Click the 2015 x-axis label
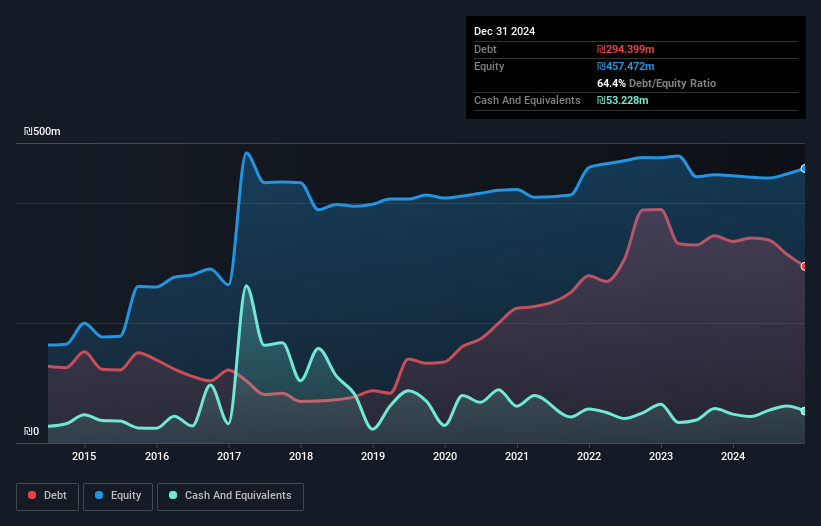 (x=84, y=456)
